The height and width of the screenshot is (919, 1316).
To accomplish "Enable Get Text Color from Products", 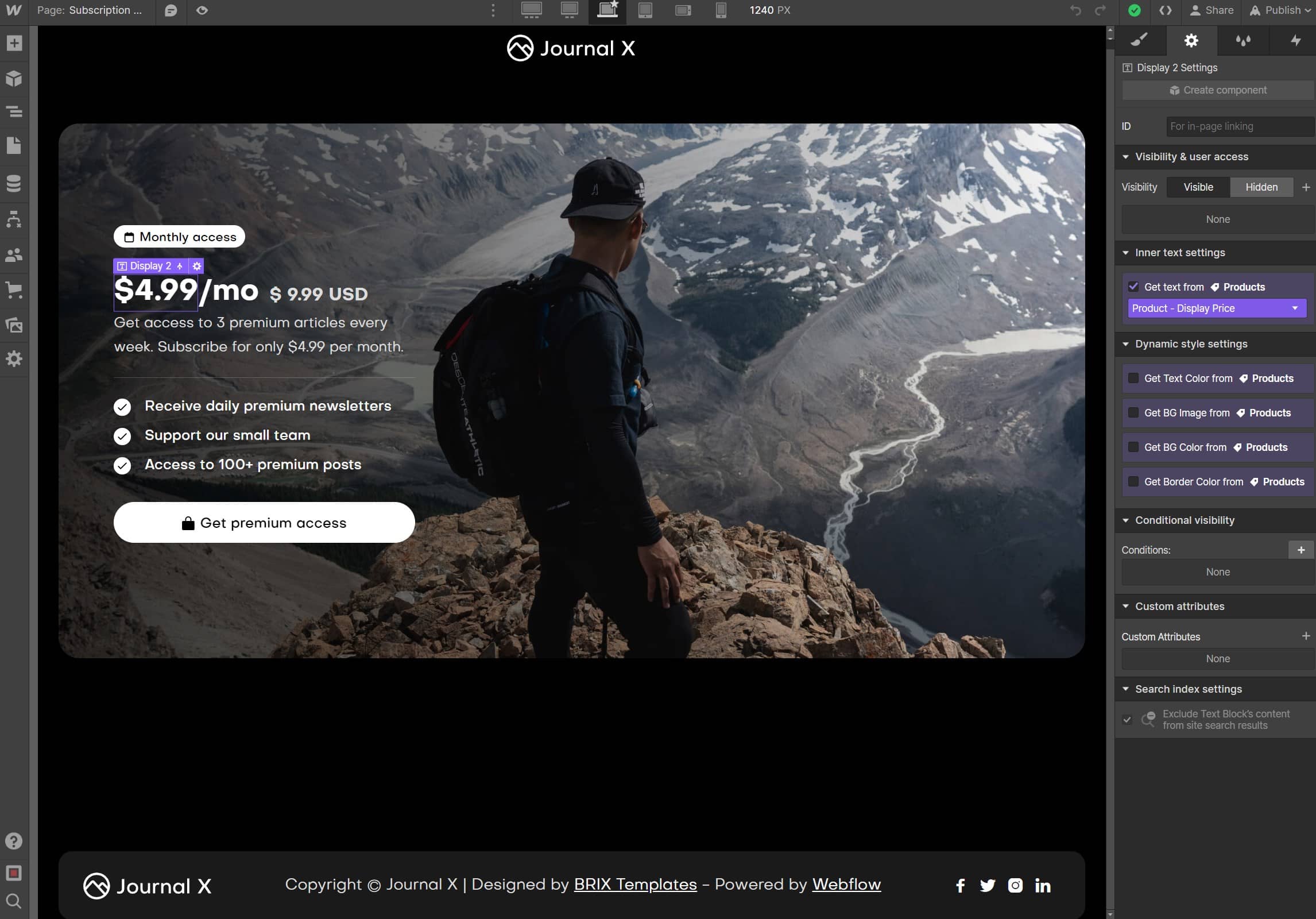I will click(1133, 378).
